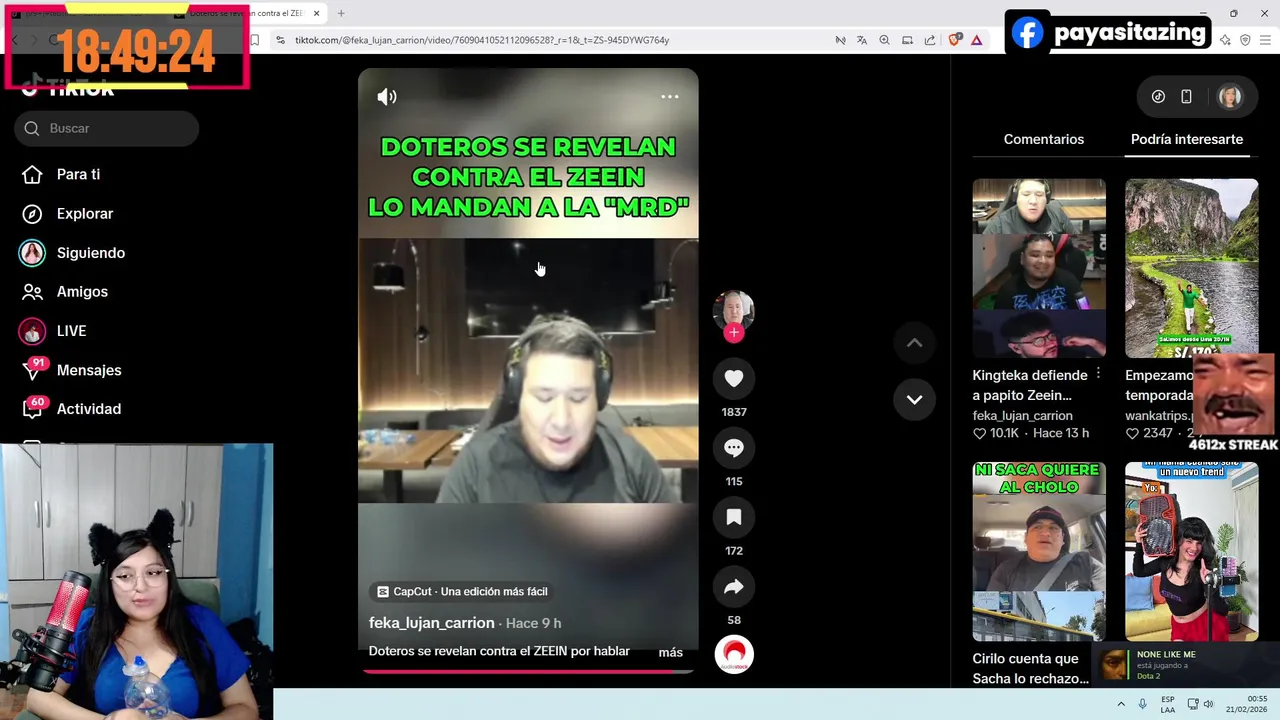Image resolution: width=1280 pixels, height=720 pixels.
Task: Open a new browser tab with plus
Action: (341, 13)
